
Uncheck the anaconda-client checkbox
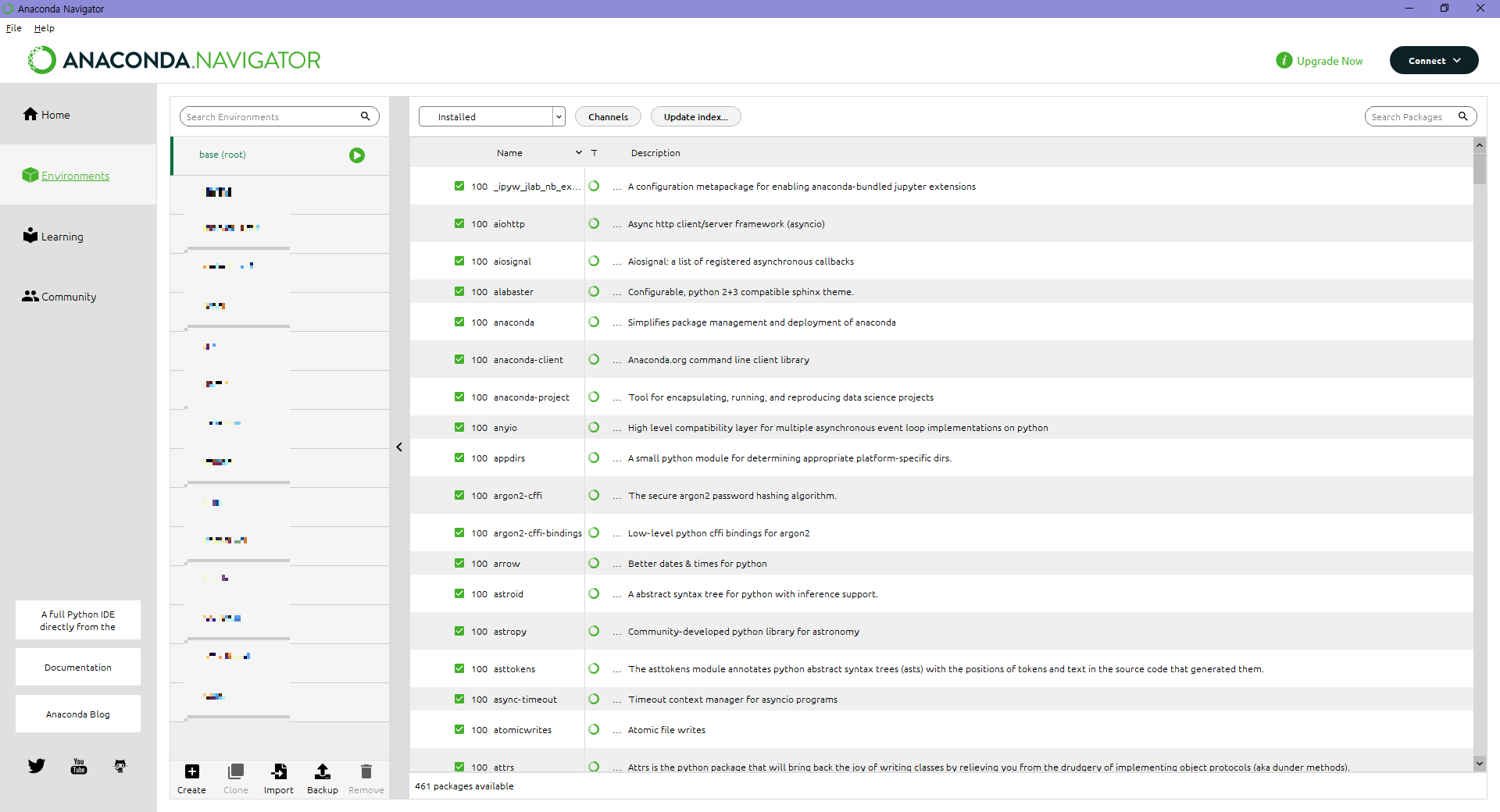[459, 359]
